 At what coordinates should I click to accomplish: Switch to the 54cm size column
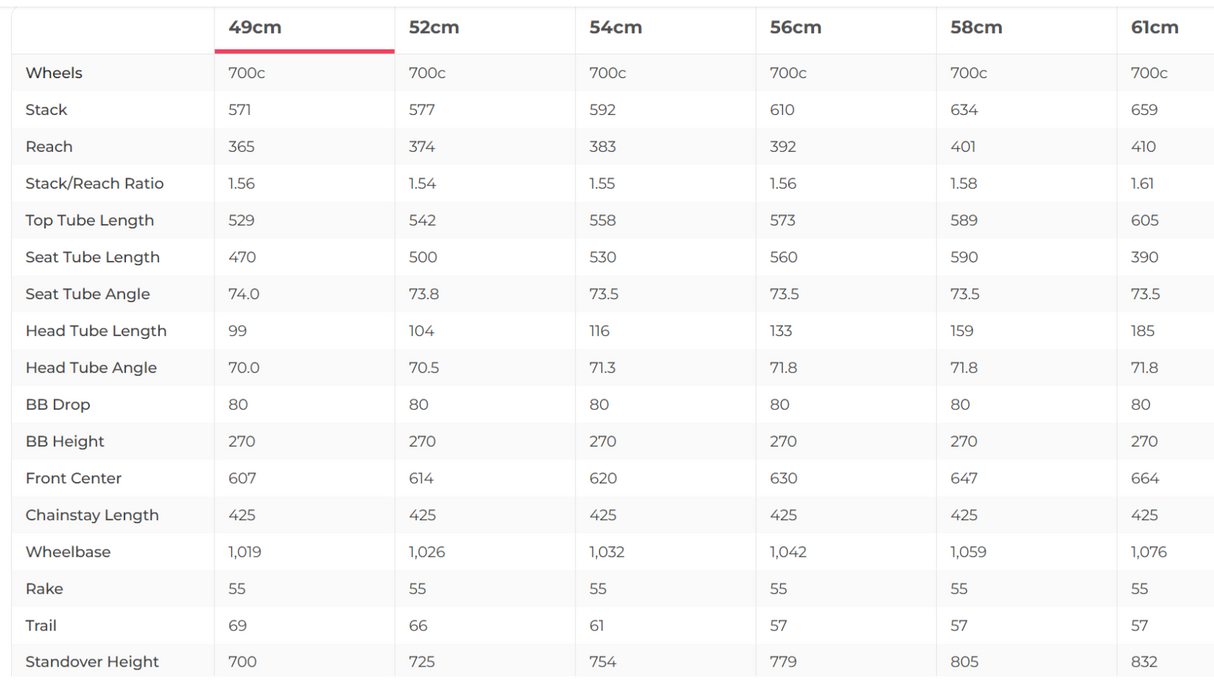coord(615,28)
